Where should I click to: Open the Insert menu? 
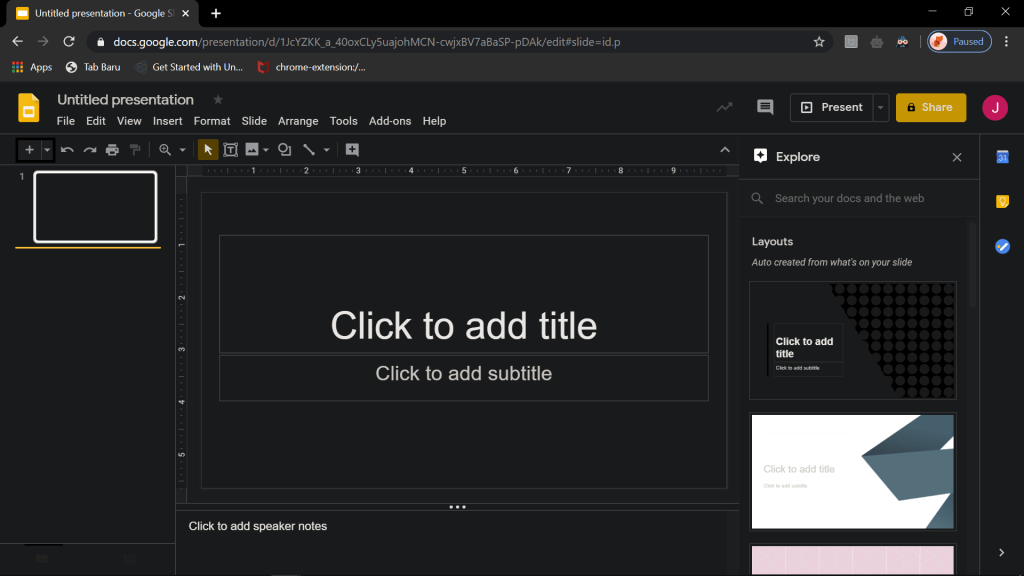coord(167,121)
